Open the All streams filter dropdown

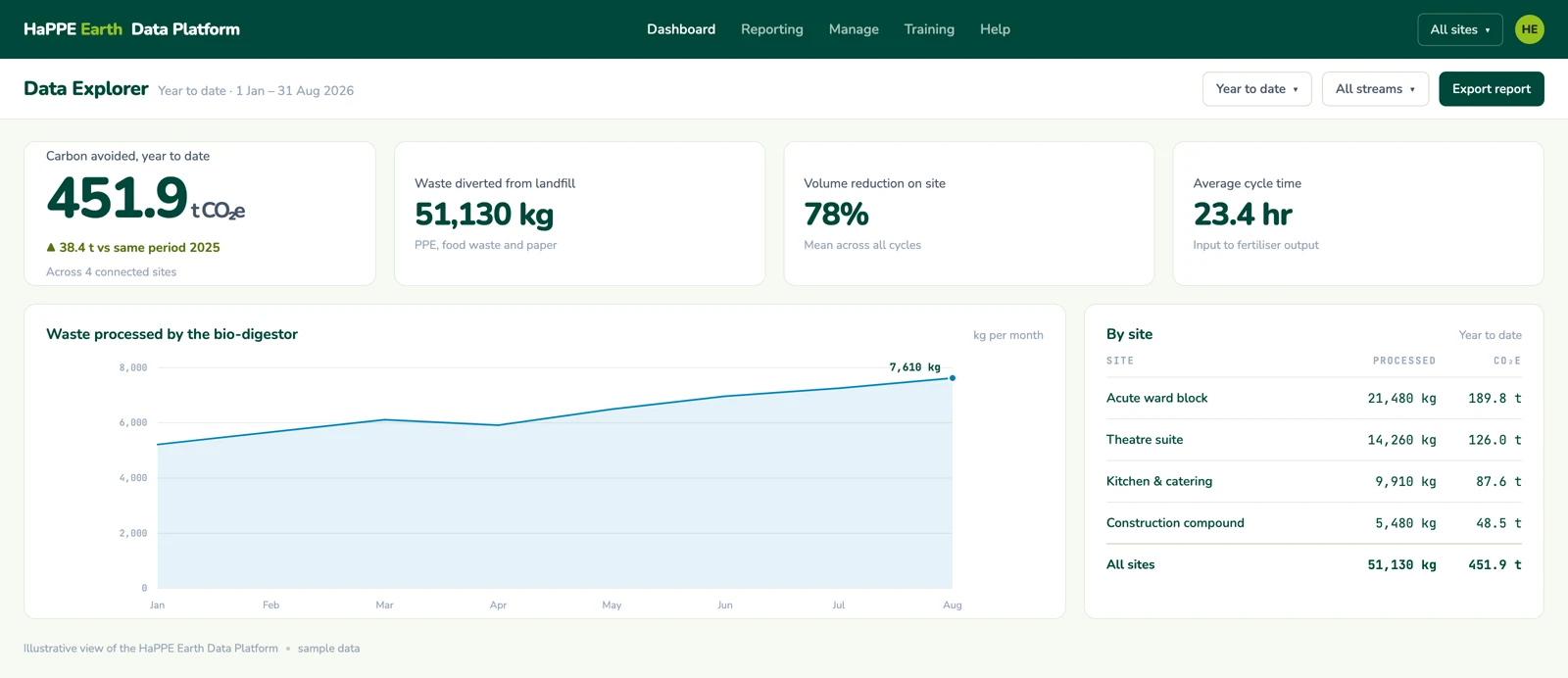(x=1375, y=89)
